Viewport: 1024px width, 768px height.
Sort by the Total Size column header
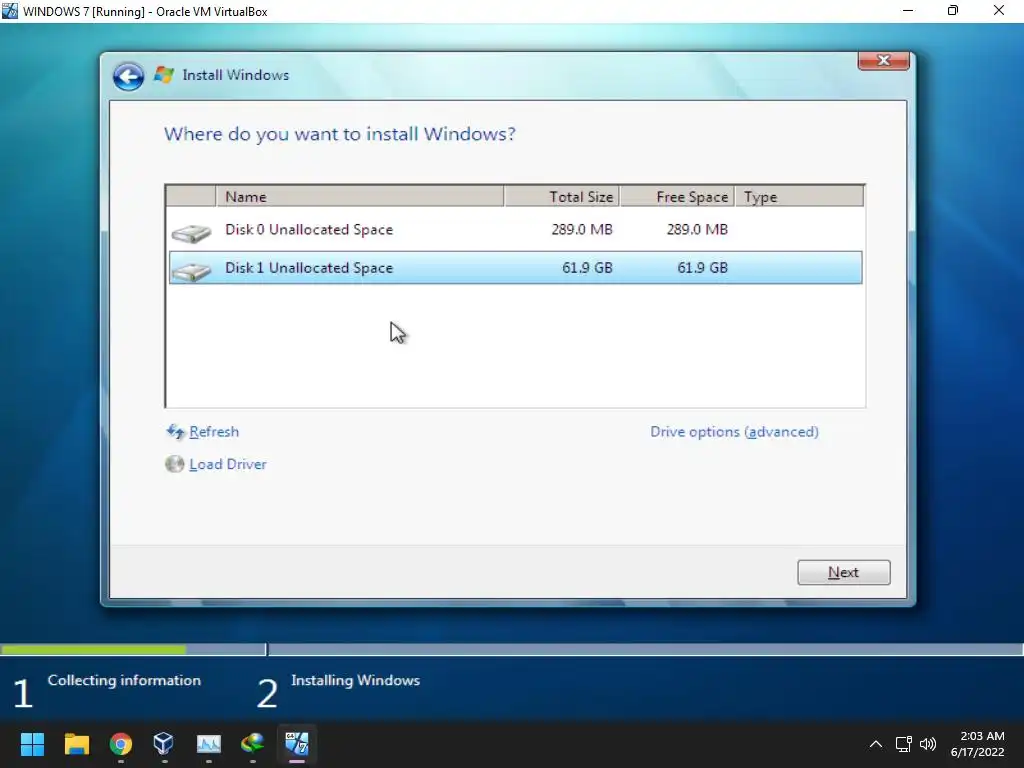[562, 197]
